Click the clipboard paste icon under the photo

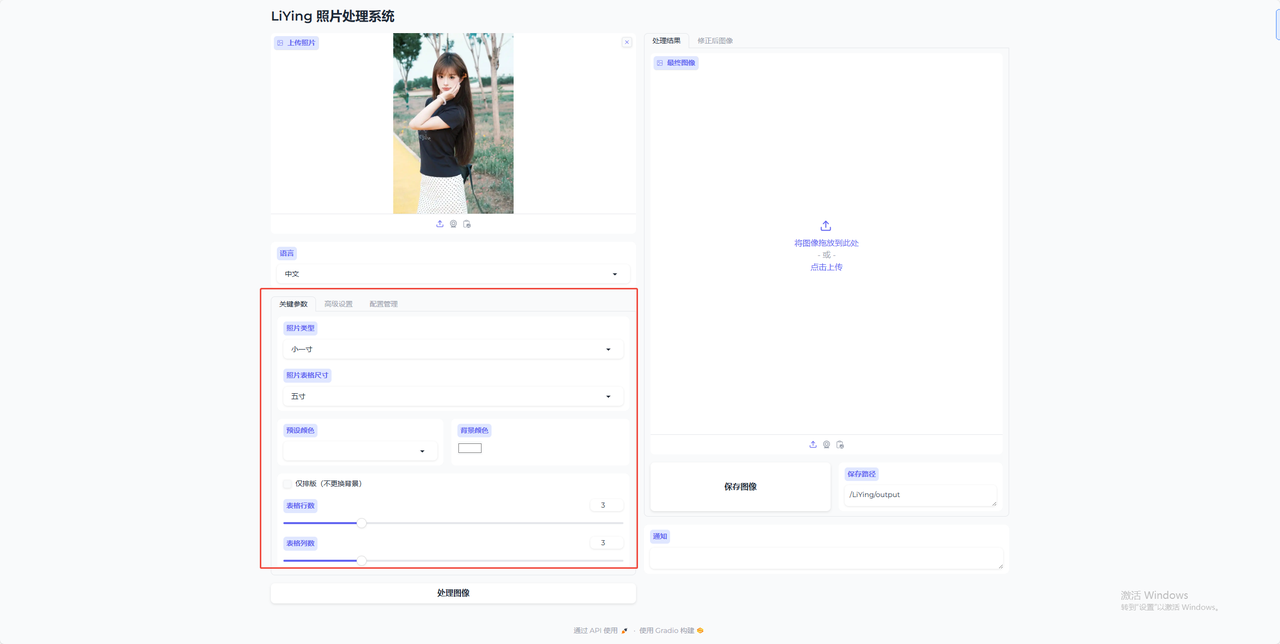tap(466, 223)
